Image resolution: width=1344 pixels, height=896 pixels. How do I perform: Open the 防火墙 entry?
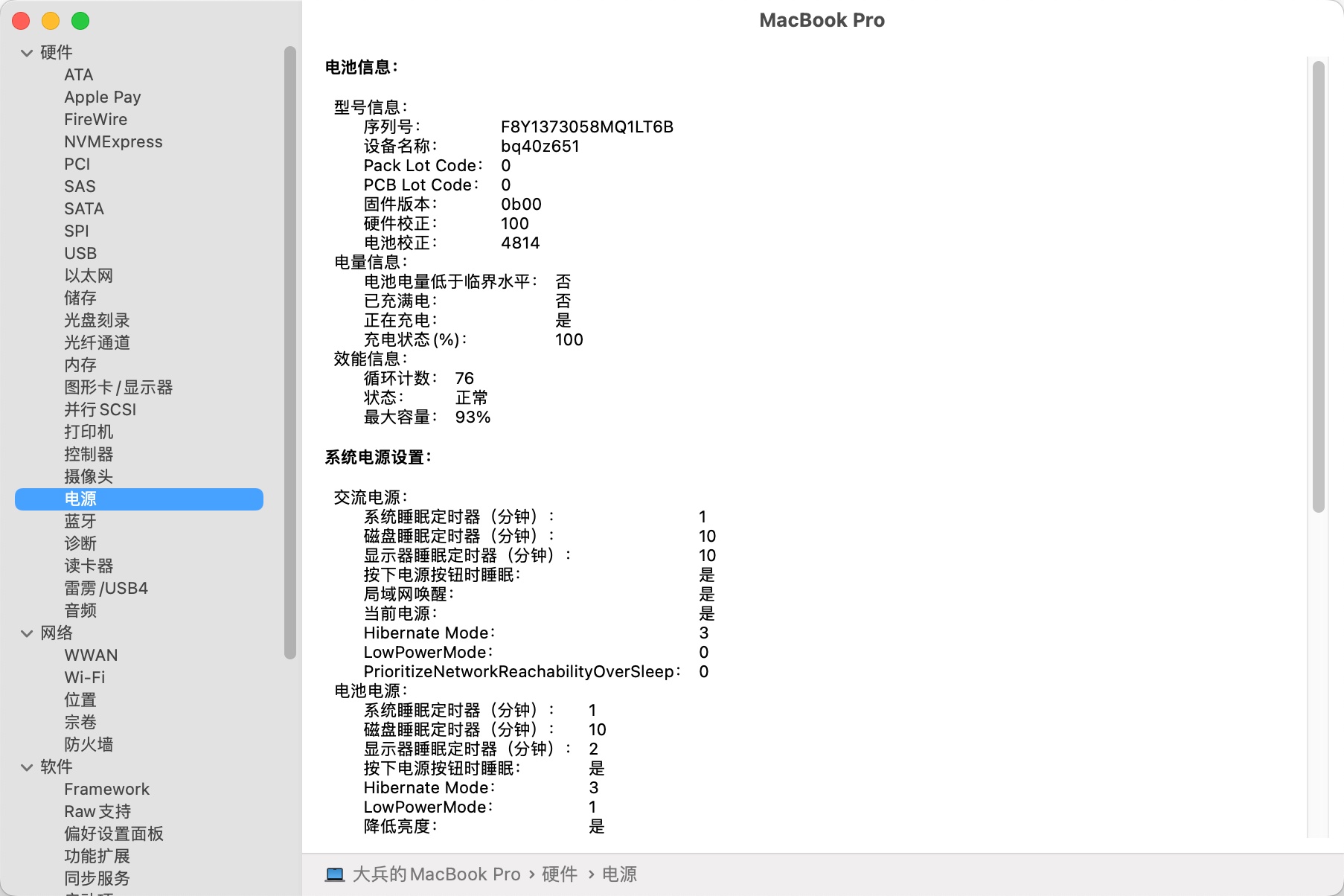click(89, 745)
